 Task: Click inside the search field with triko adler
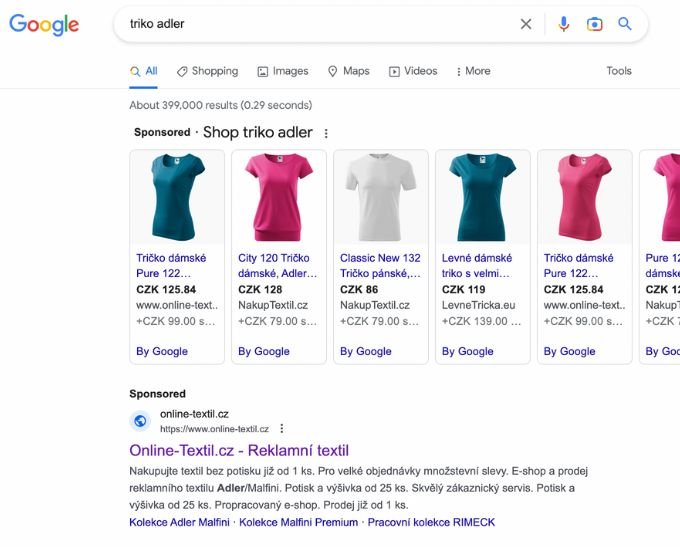point(300,24)
